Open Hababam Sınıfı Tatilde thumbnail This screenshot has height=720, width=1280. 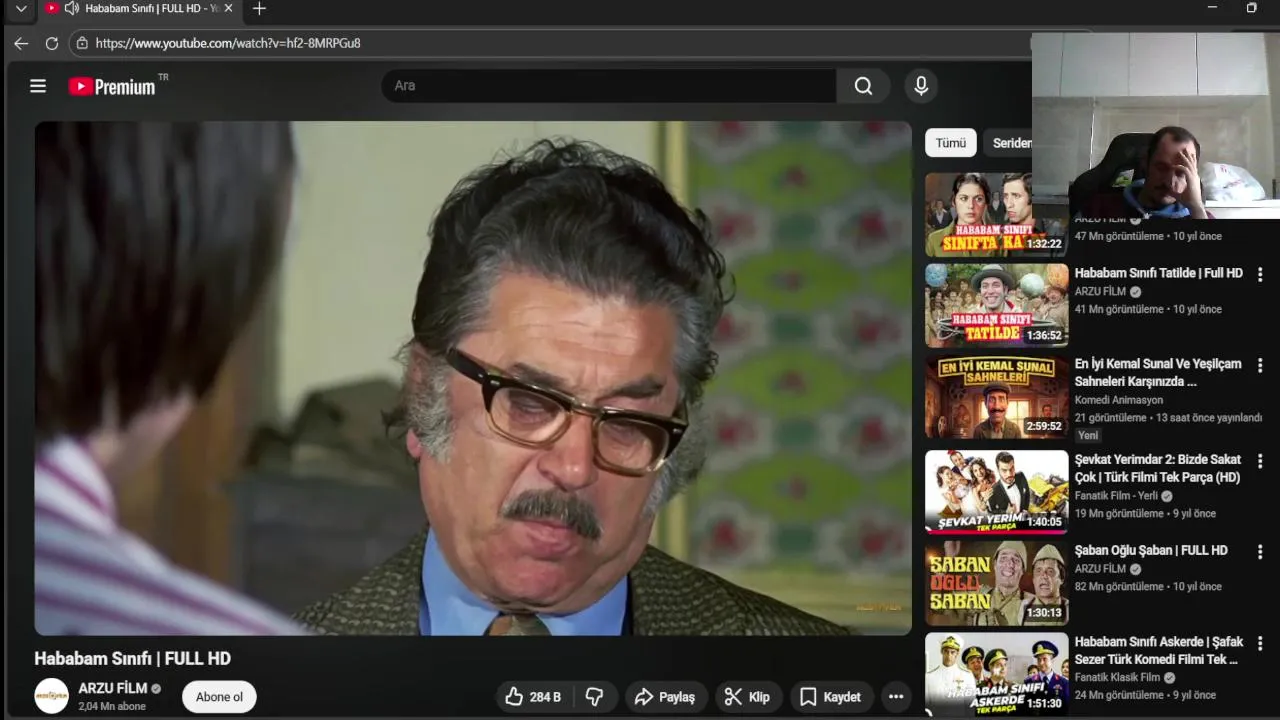[x=996, y=305]
